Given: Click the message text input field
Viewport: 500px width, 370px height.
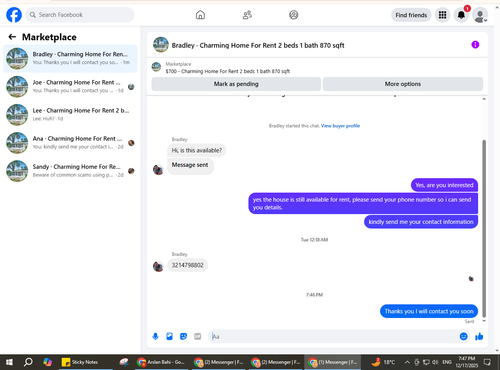Looking at the screenshot, I should tap(334, 336).
